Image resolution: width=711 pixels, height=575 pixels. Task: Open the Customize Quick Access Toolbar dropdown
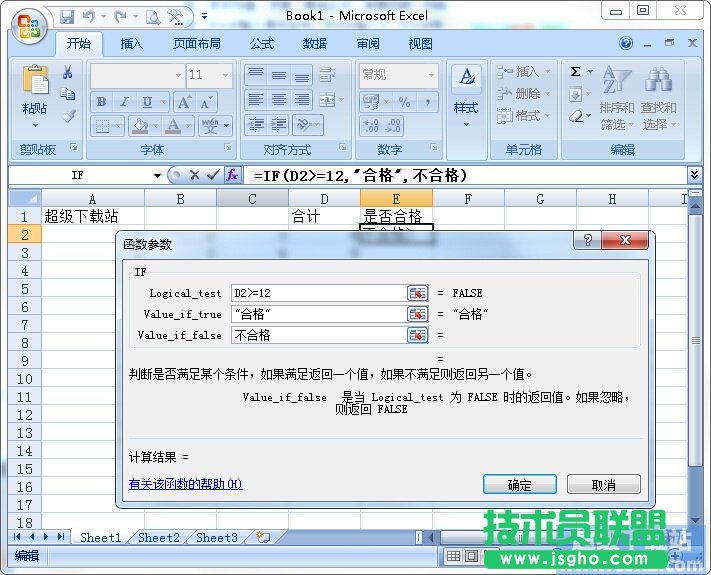[204, 17]
